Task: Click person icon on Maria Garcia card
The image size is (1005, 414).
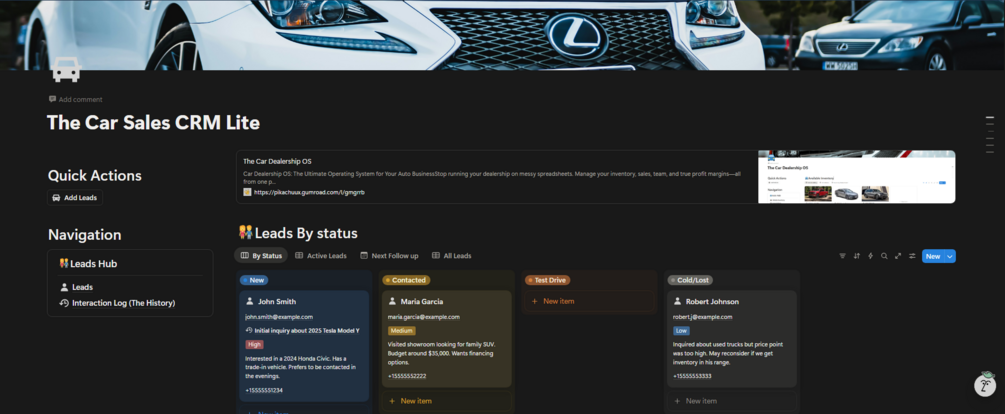Action: [x=392, y=301]
